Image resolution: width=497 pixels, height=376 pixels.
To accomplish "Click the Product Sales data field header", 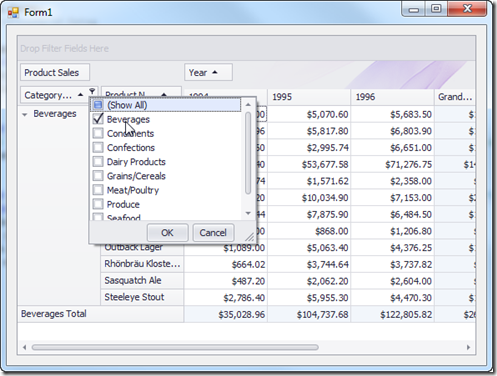I will click(55, 72).
